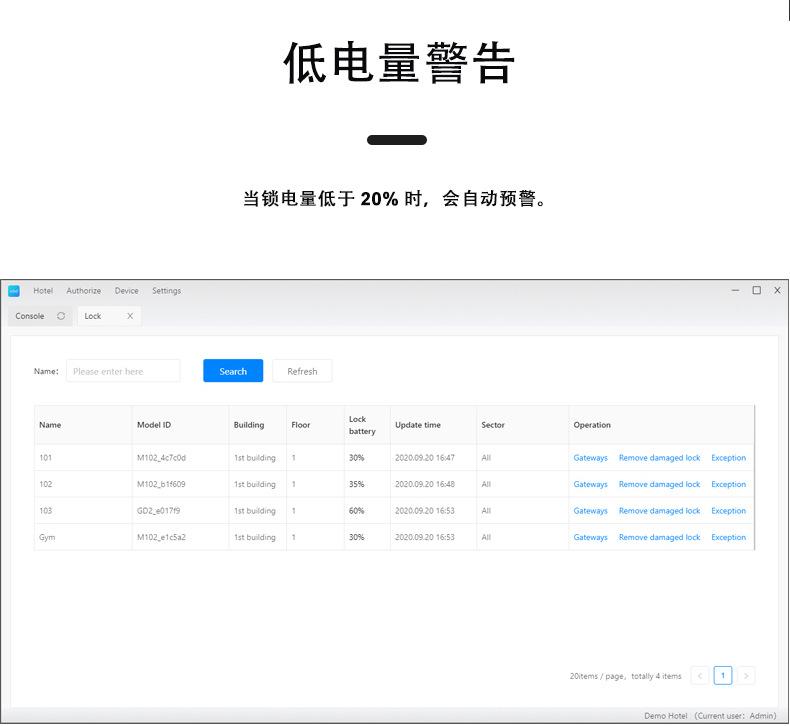This screenshot has width=790, height=726.
Task: Open the Hotel menu
Action: click(43, 291)
